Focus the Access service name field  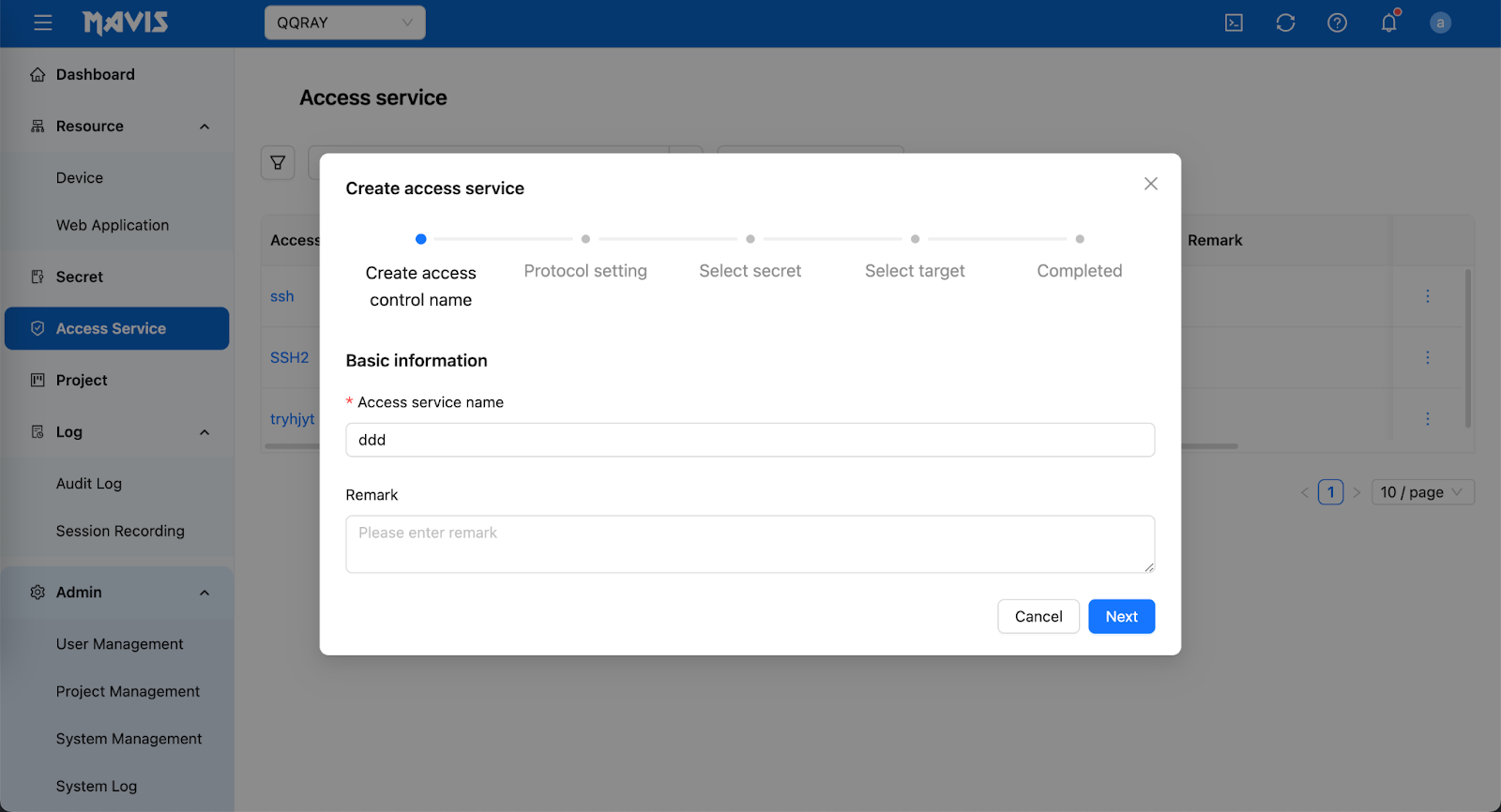click(x=750, y=440)
